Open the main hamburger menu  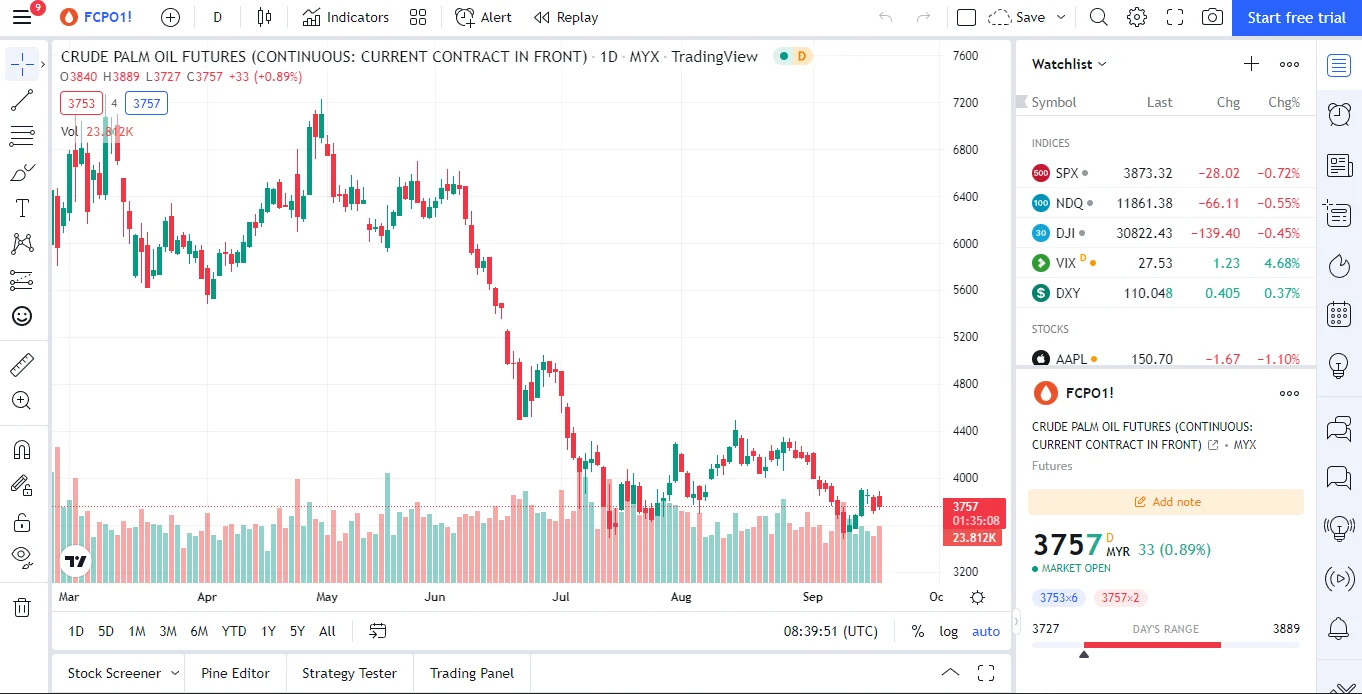point(22,17)
